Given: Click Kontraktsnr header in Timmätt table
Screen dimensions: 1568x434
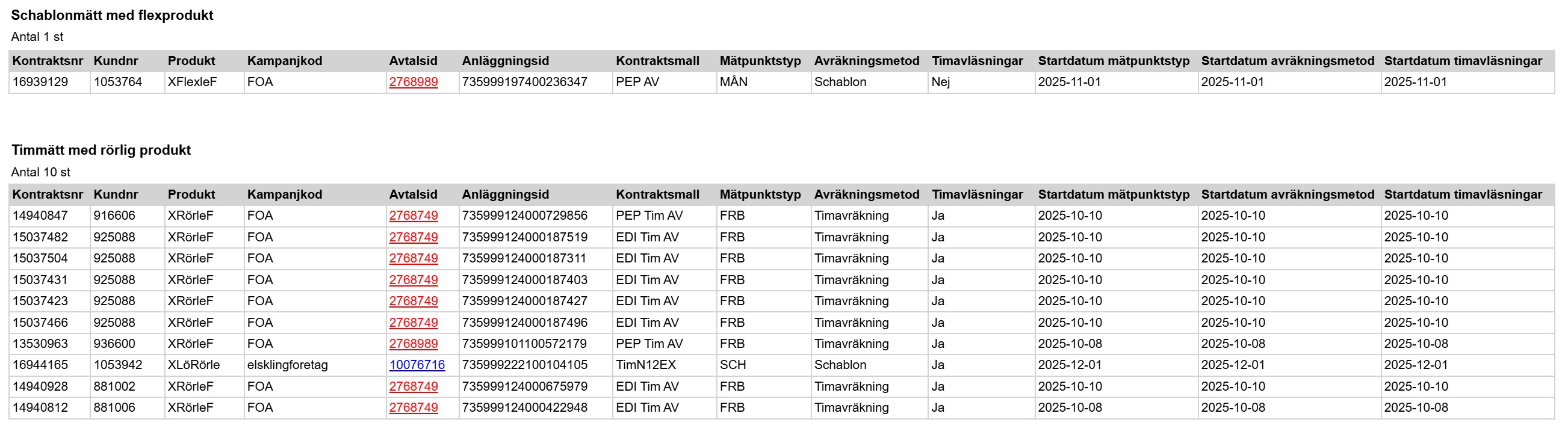Looking at the screenshot, I should point(48,195).
